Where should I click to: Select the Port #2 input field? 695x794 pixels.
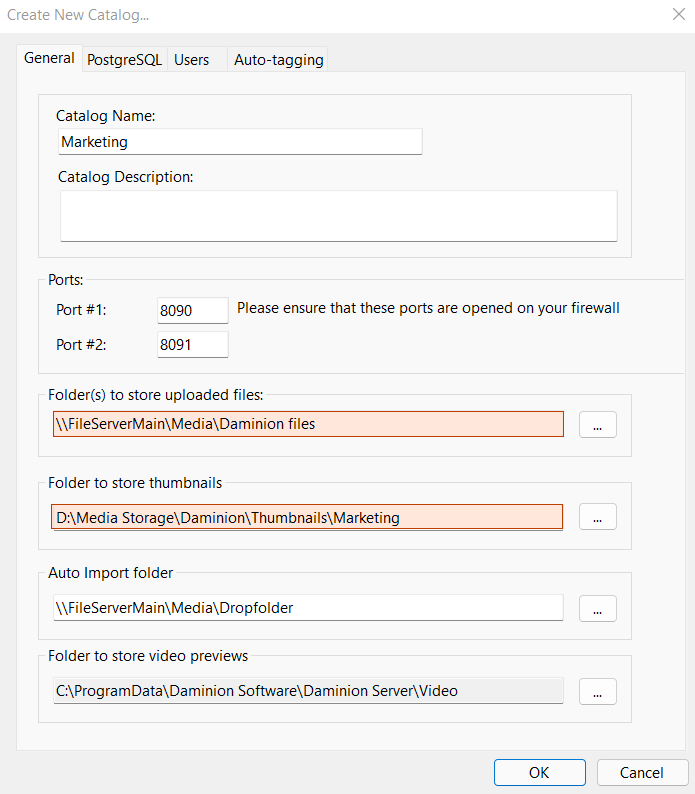[x=193, y=345]
